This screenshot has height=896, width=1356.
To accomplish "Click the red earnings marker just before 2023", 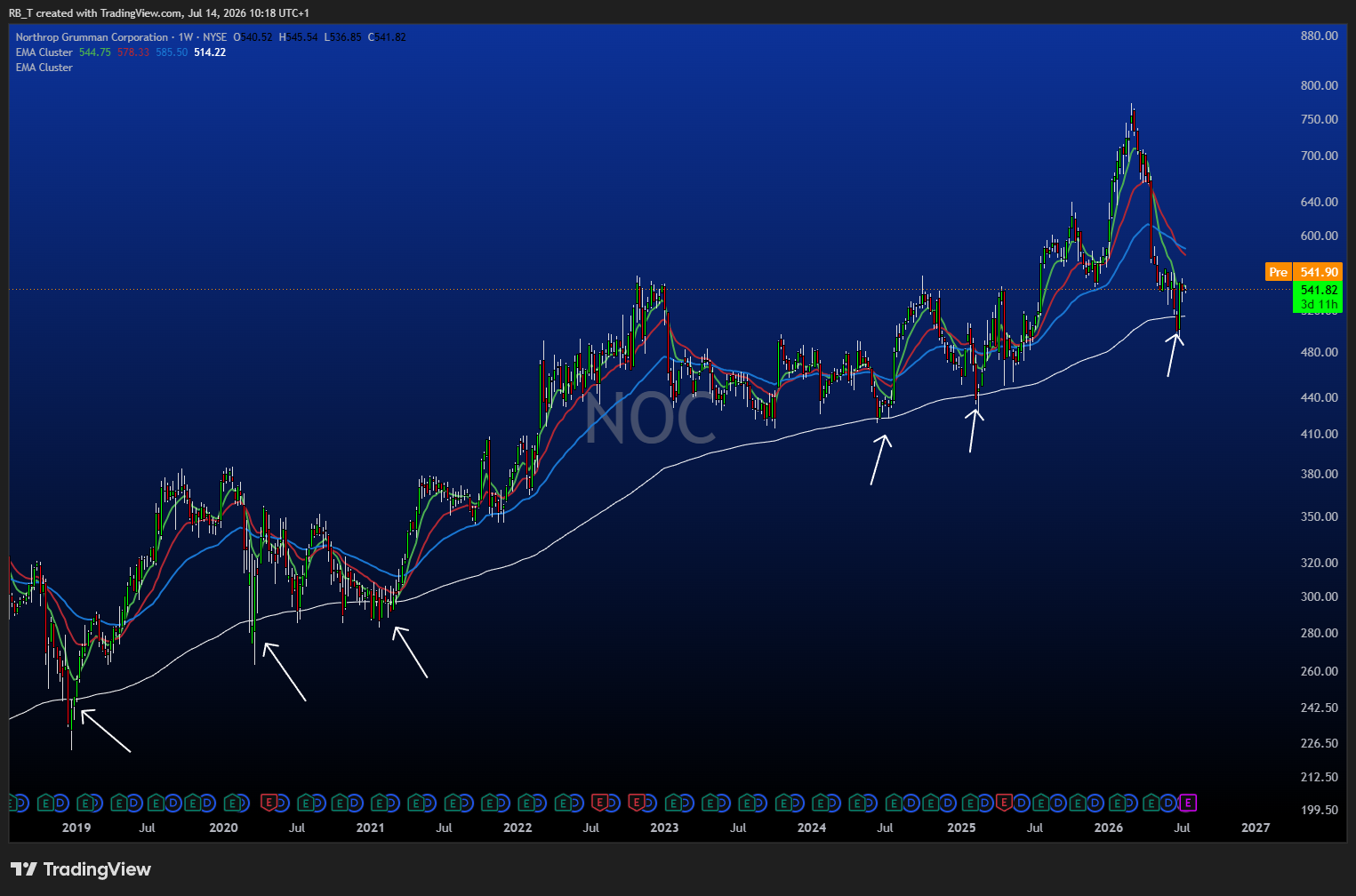I will (x=637, y=804).
